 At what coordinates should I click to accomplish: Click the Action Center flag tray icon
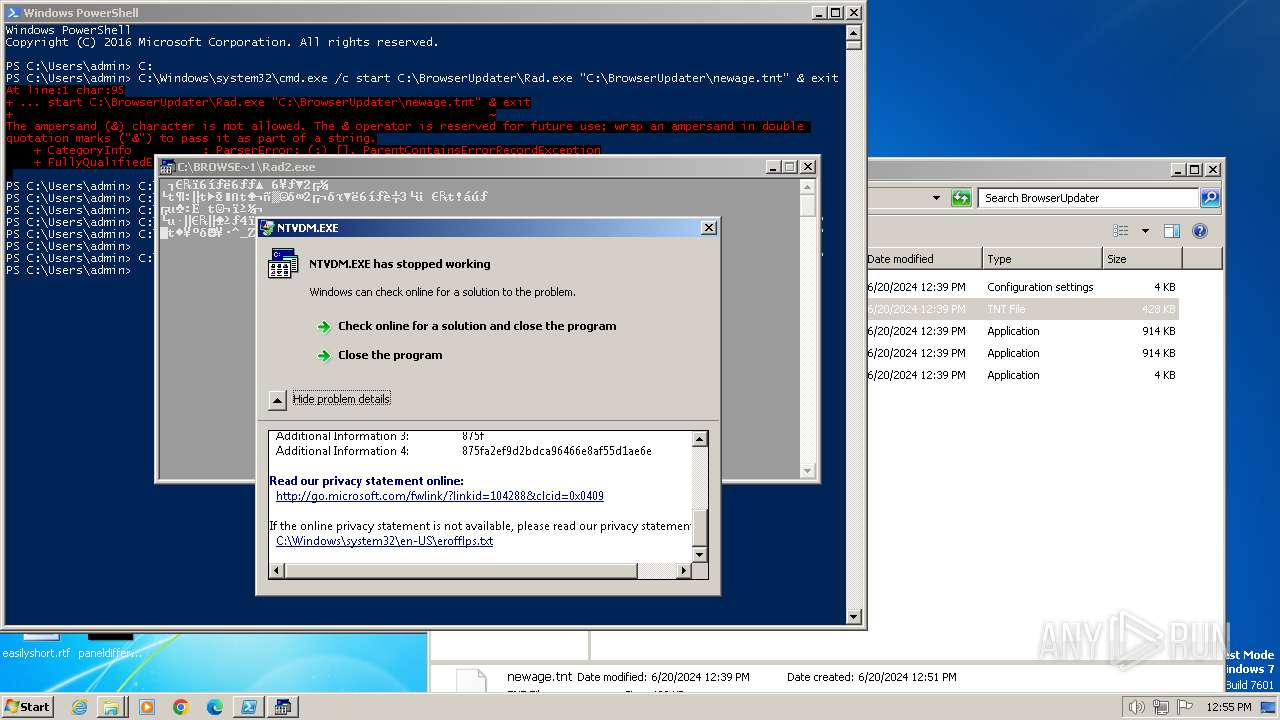[x=1185, y=707]
